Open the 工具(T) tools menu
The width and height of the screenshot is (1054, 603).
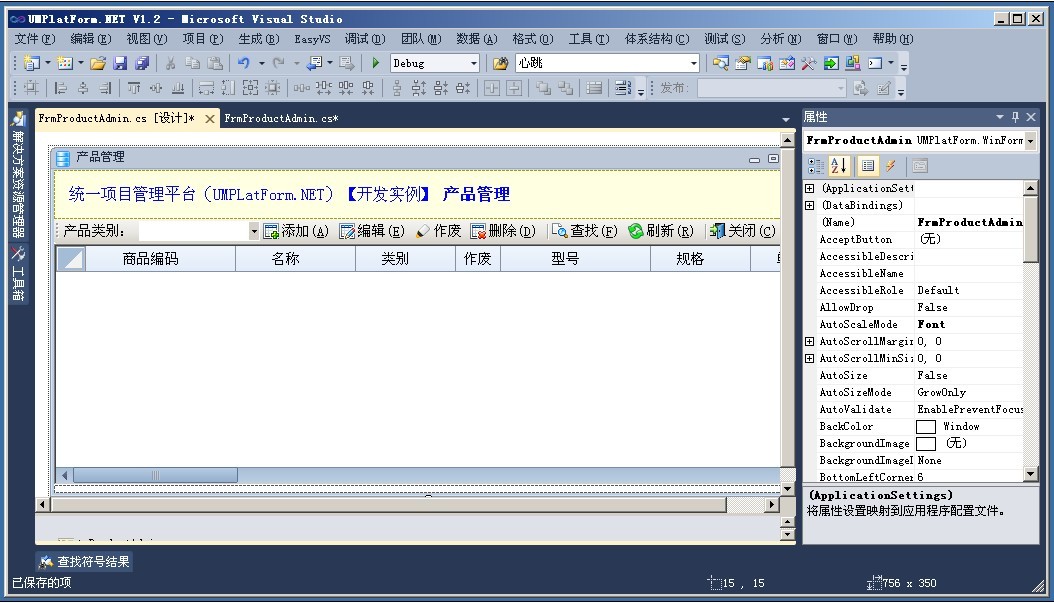pyautogui.click(x=589, y=39)
